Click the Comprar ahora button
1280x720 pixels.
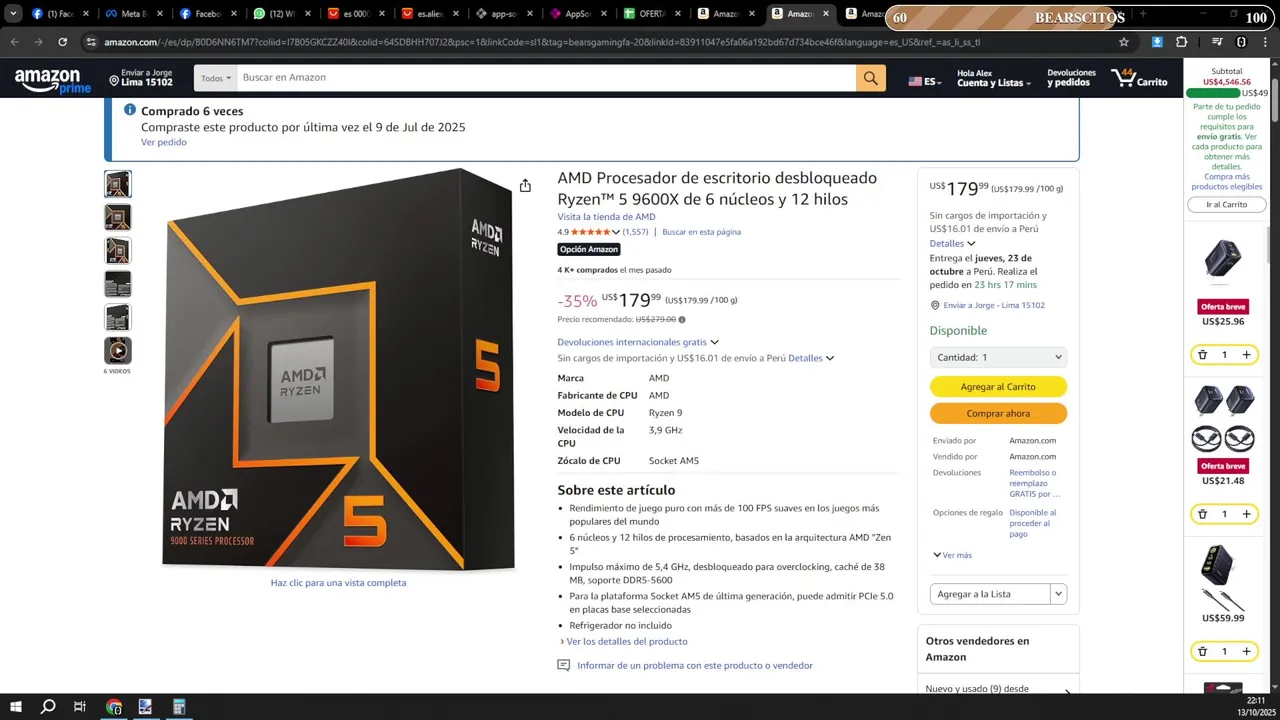tap(998, 413)
